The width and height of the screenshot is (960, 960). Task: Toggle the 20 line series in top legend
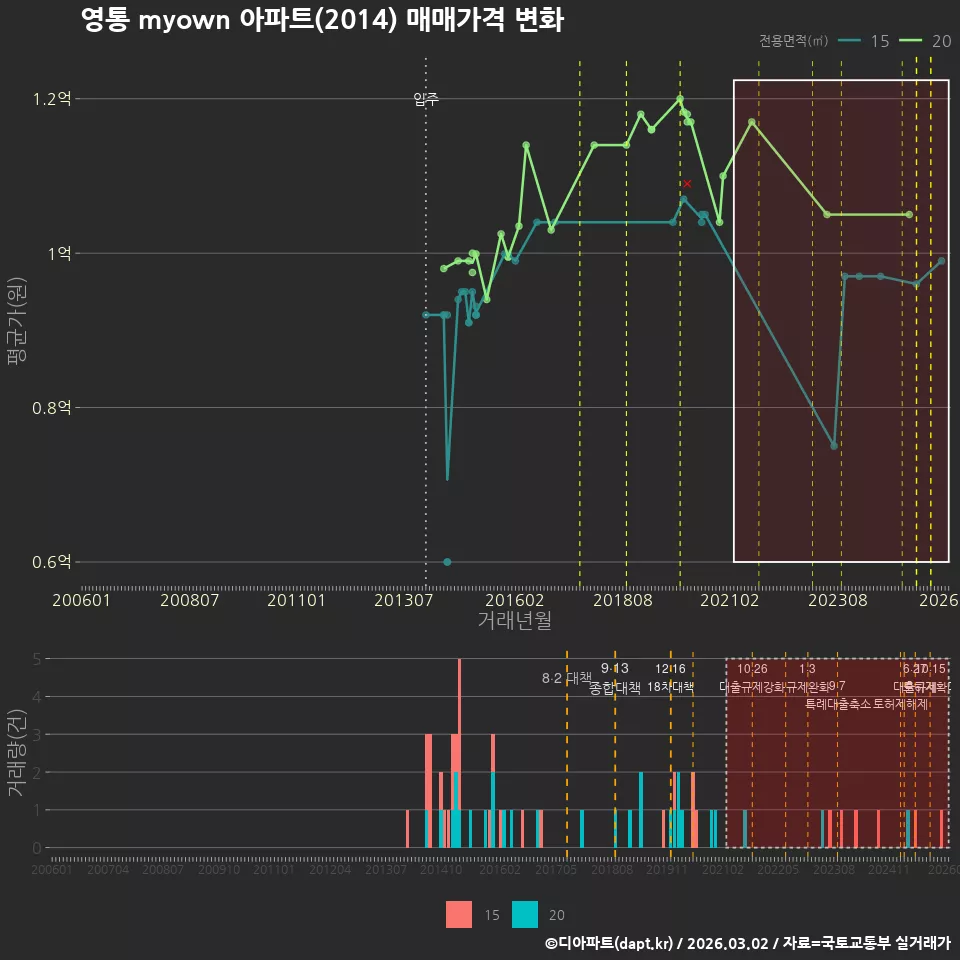coord(925,41)
